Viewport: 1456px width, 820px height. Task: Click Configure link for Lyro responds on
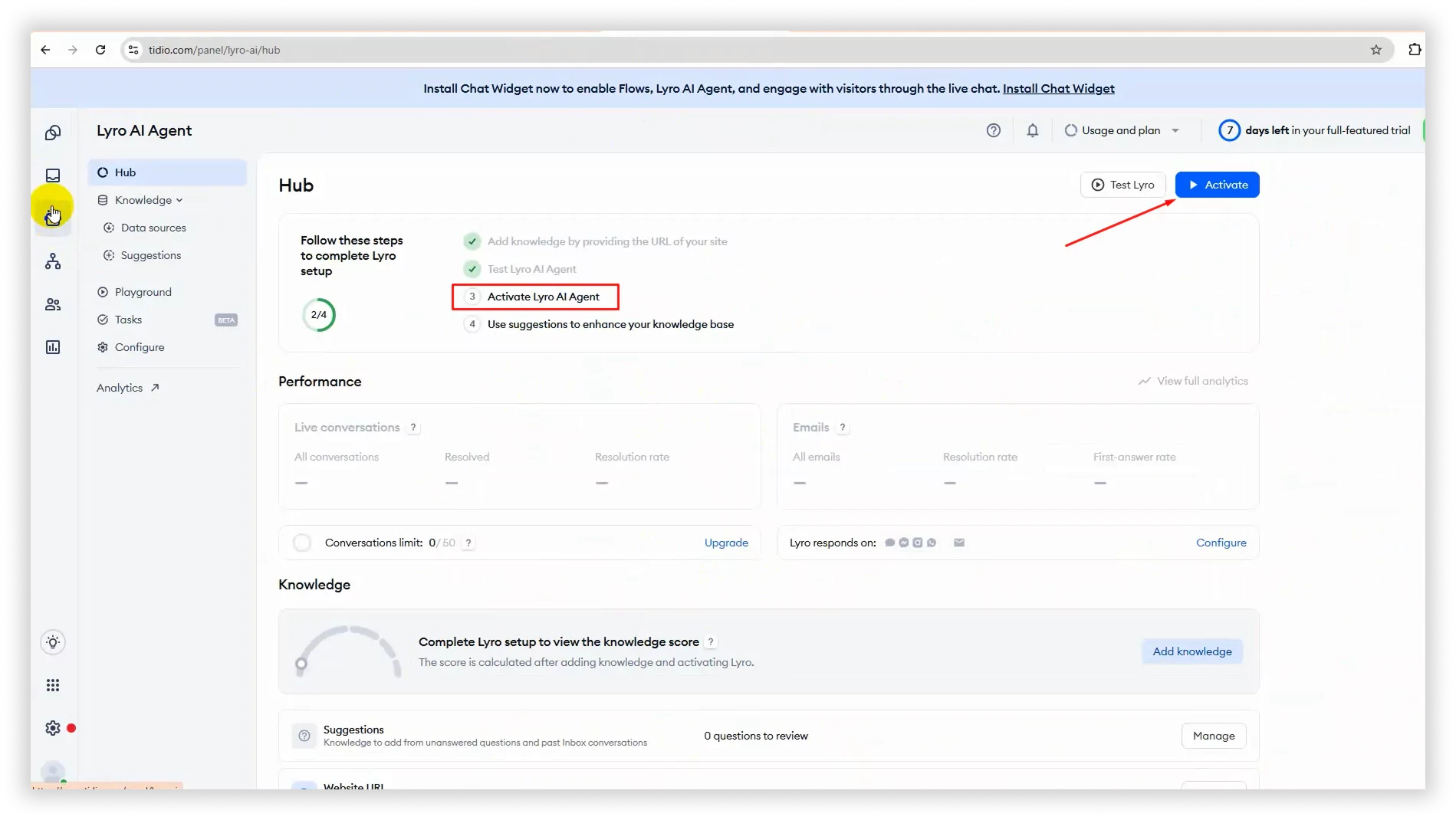[x=1221, y=543]
